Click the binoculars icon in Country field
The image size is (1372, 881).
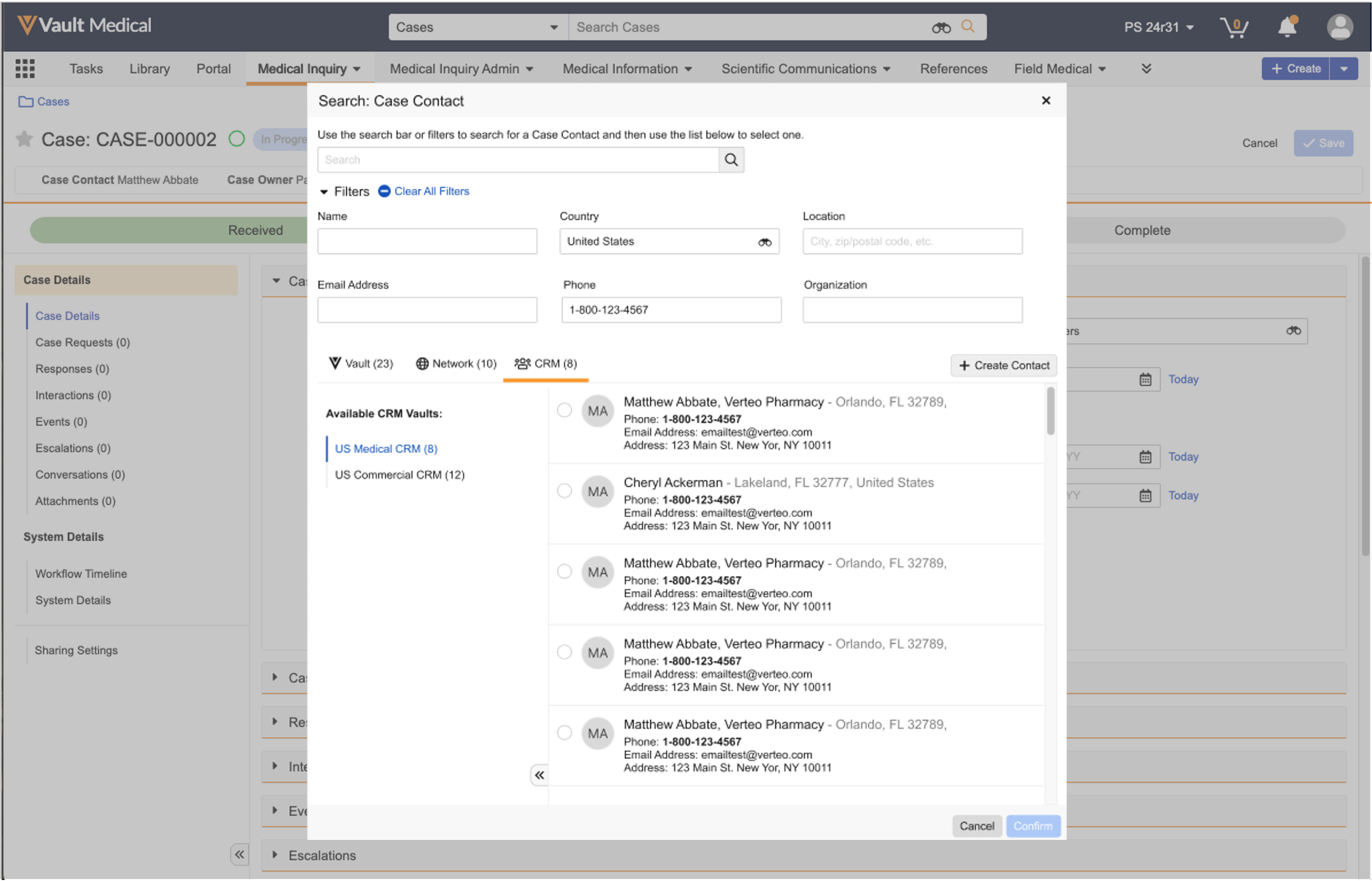[x=765, y=242]
